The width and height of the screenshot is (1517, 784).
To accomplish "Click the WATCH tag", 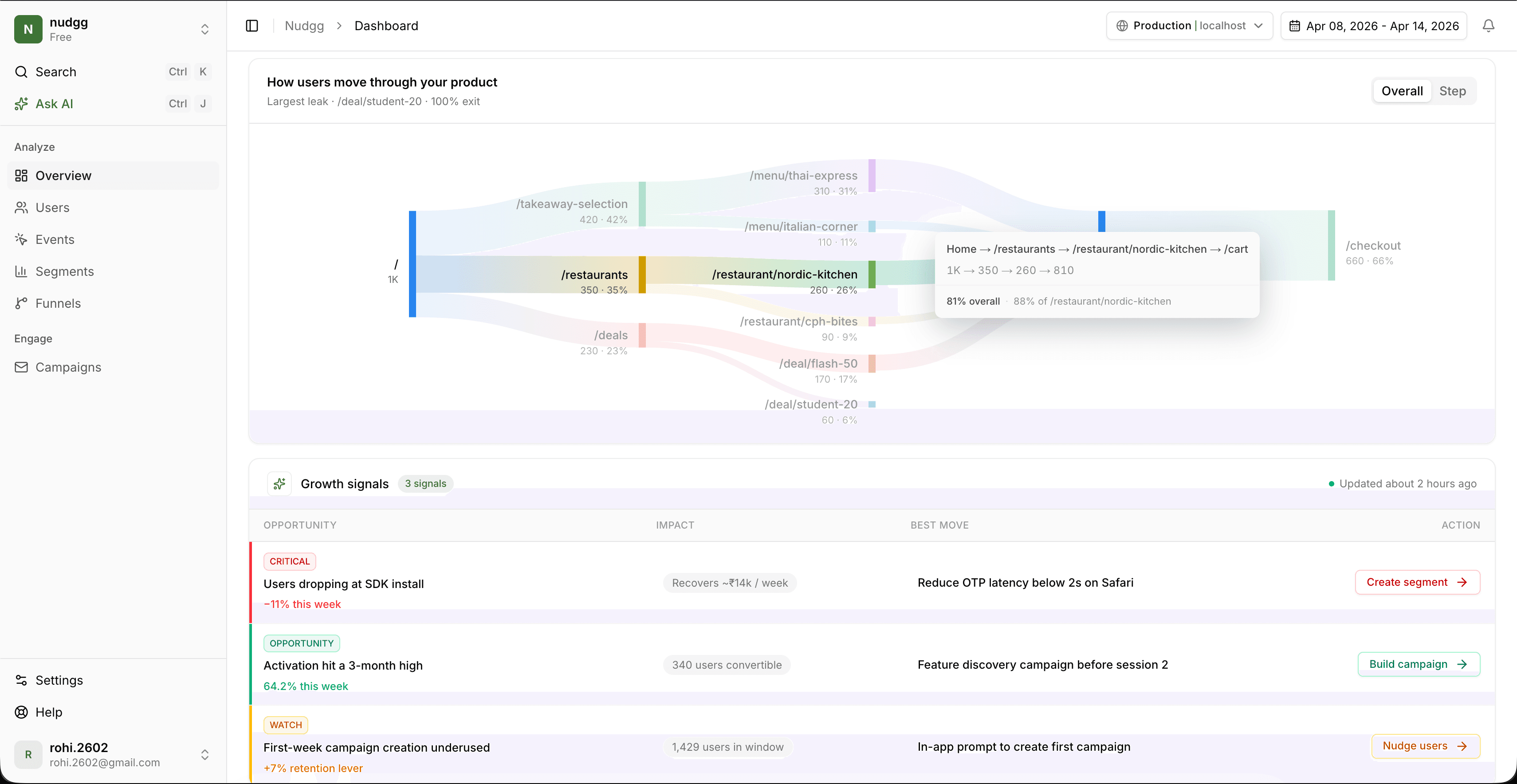I will coord(286,725).
